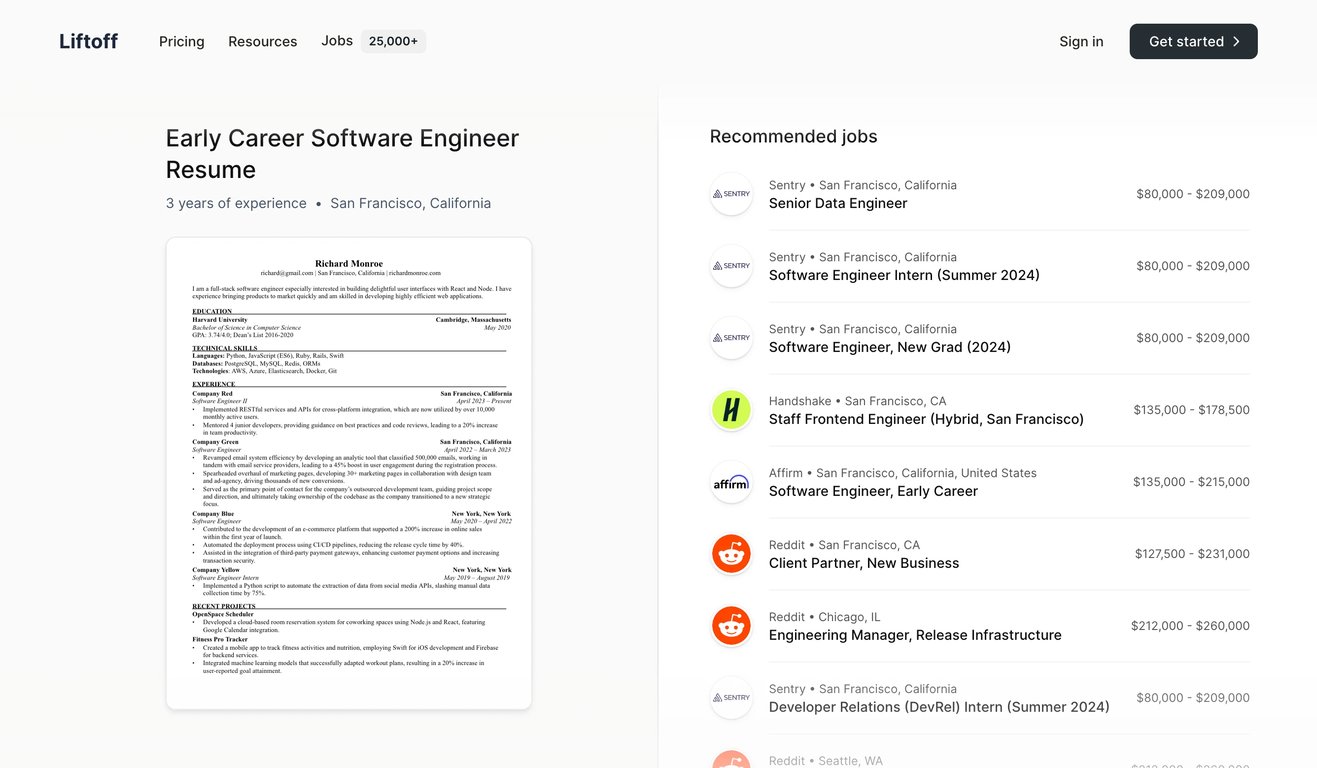1317x768 pixels.
Task: Click the resume preview thumbnail
Action: coord(348,472)
